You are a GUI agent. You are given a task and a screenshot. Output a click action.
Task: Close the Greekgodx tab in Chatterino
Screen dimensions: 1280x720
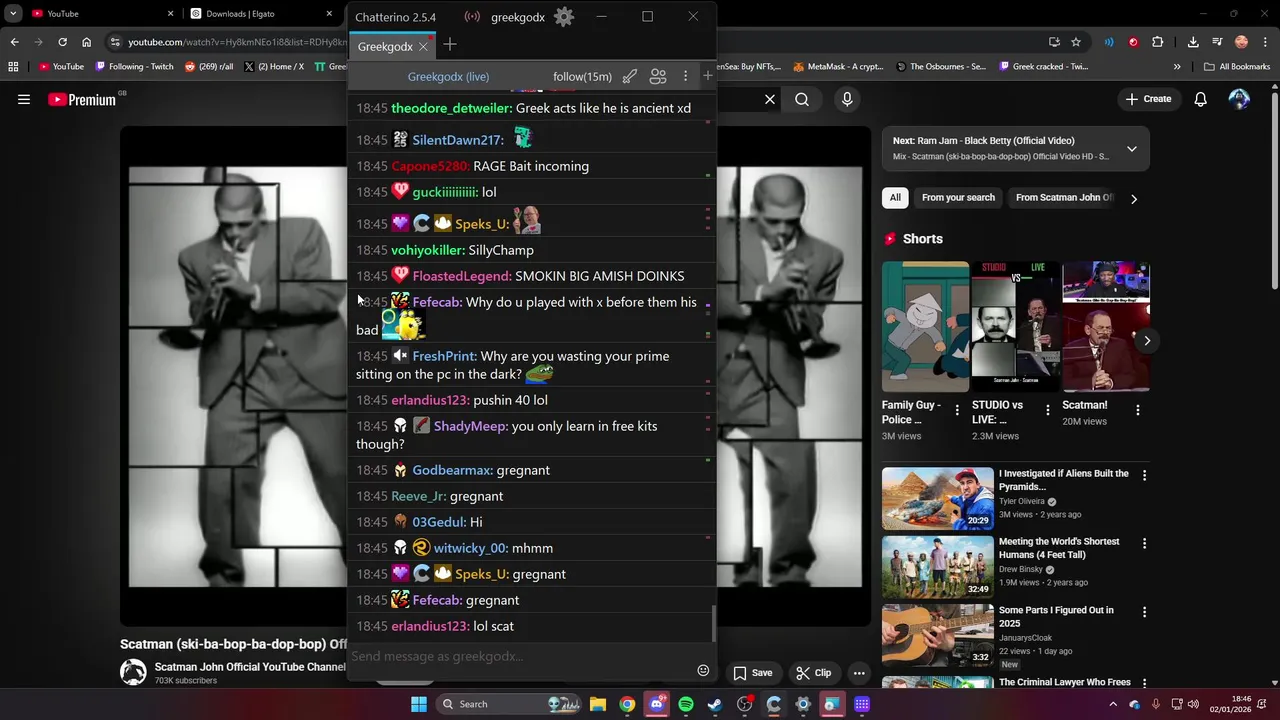(x=423, y=46)
